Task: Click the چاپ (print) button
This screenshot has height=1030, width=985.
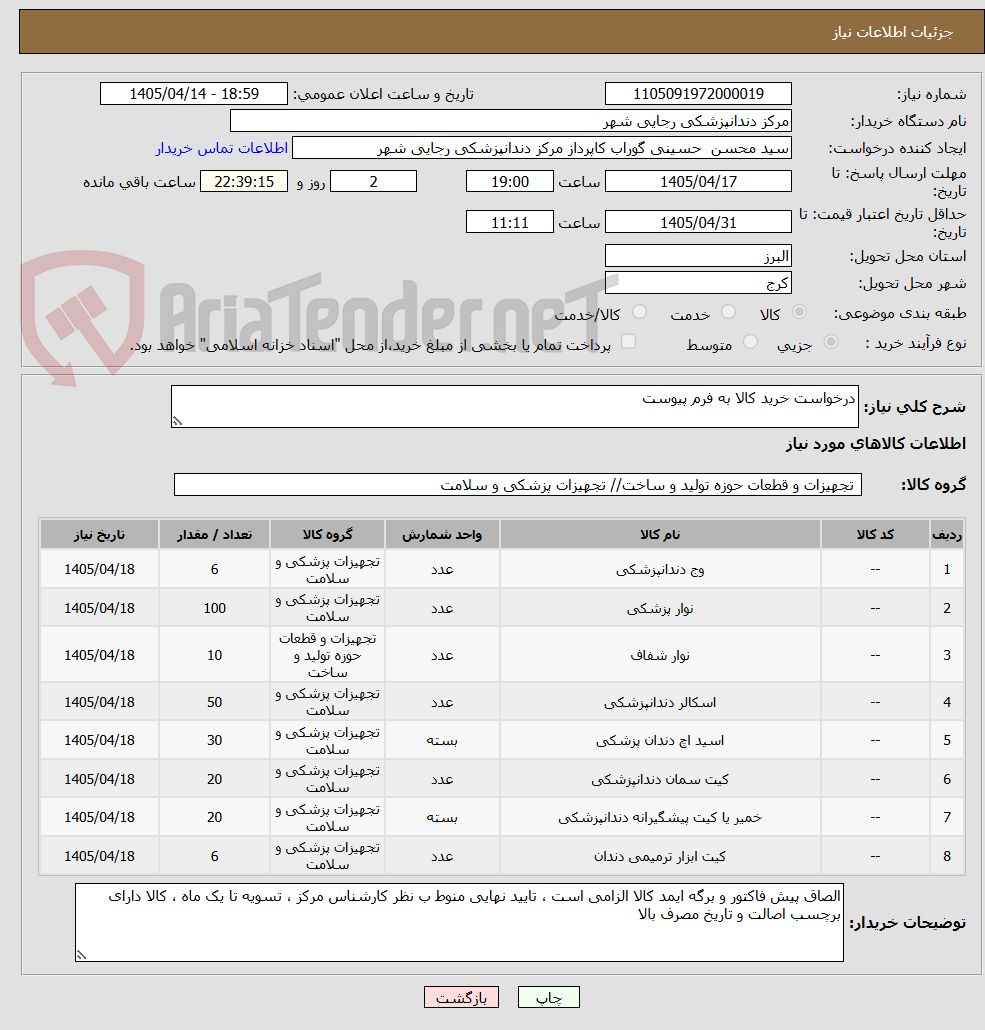Action: (x=549, y=997)
